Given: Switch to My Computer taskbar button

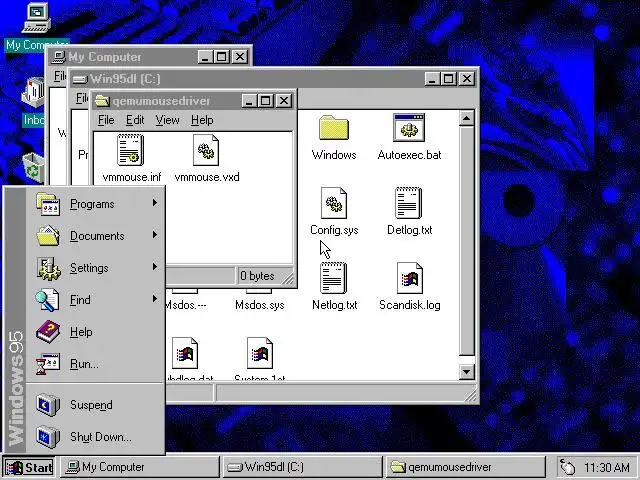Looking at the screenshot, I should click(x=140, y=467).
